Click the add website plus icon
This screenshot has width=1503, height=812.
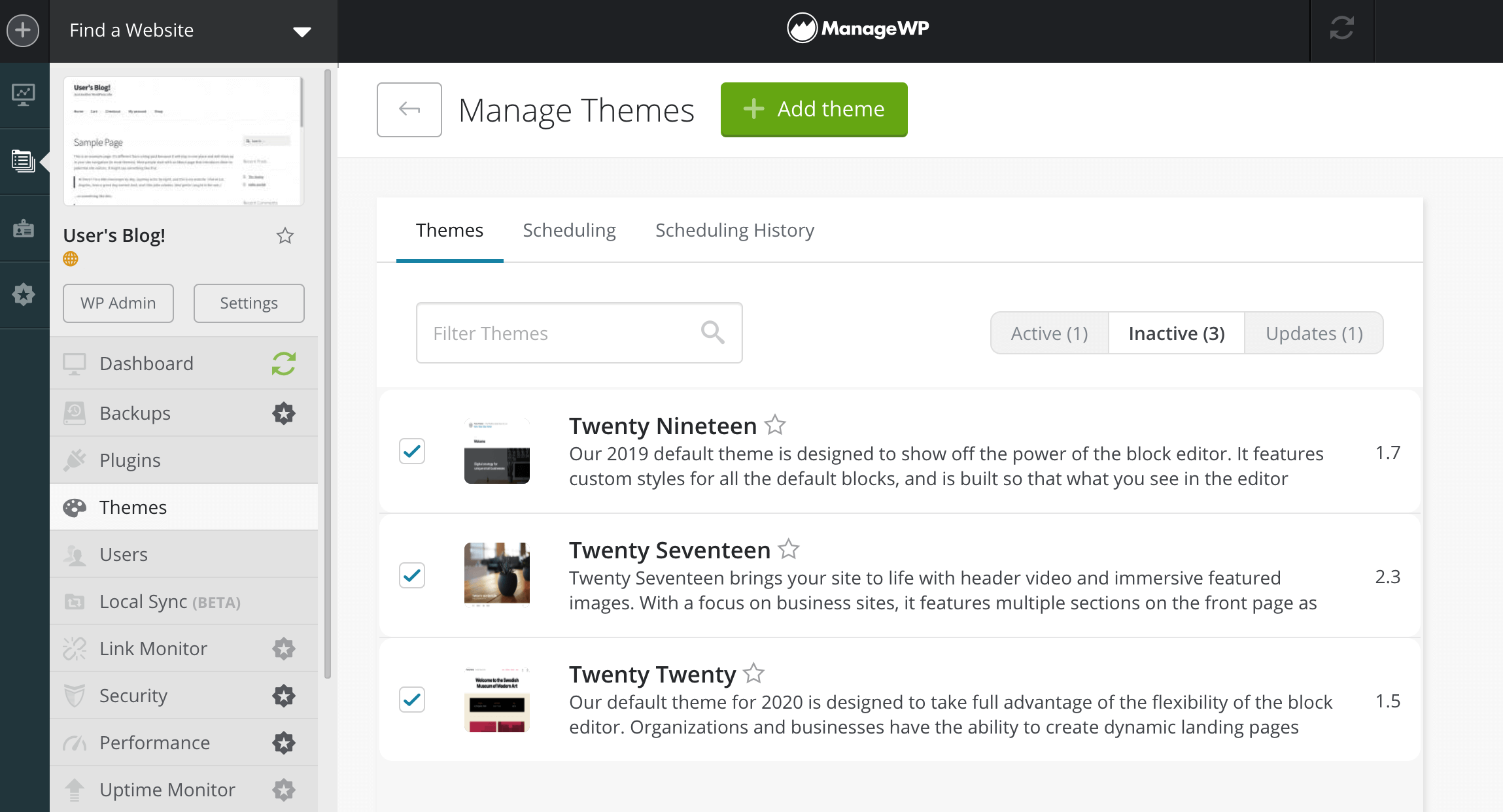(x=23, y=31)
